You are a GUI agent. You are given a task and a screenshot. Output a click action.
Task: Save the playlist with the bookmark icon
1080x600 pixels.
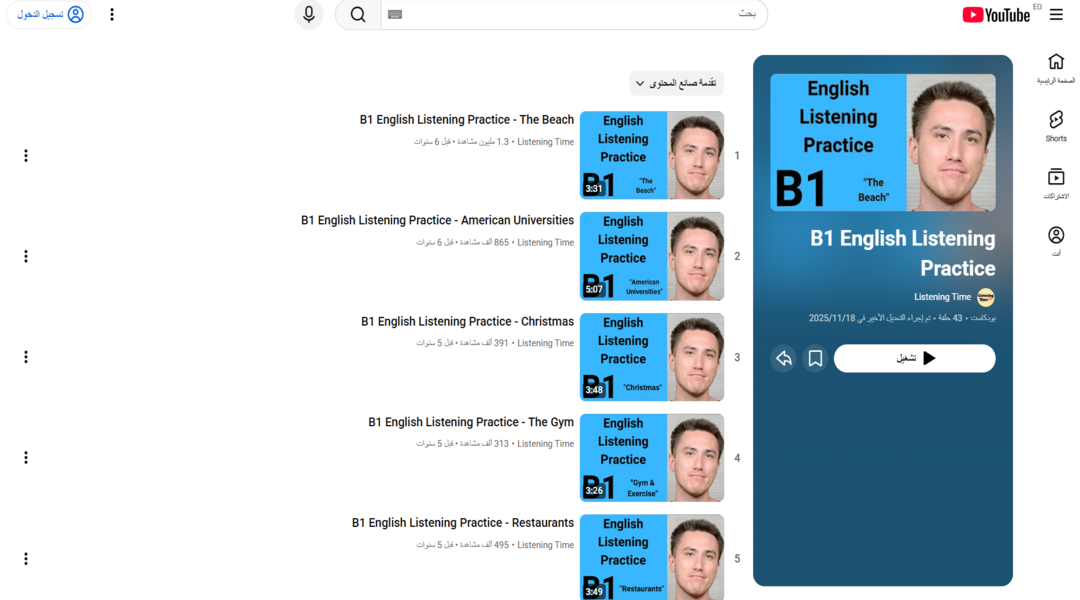[815, 358]
